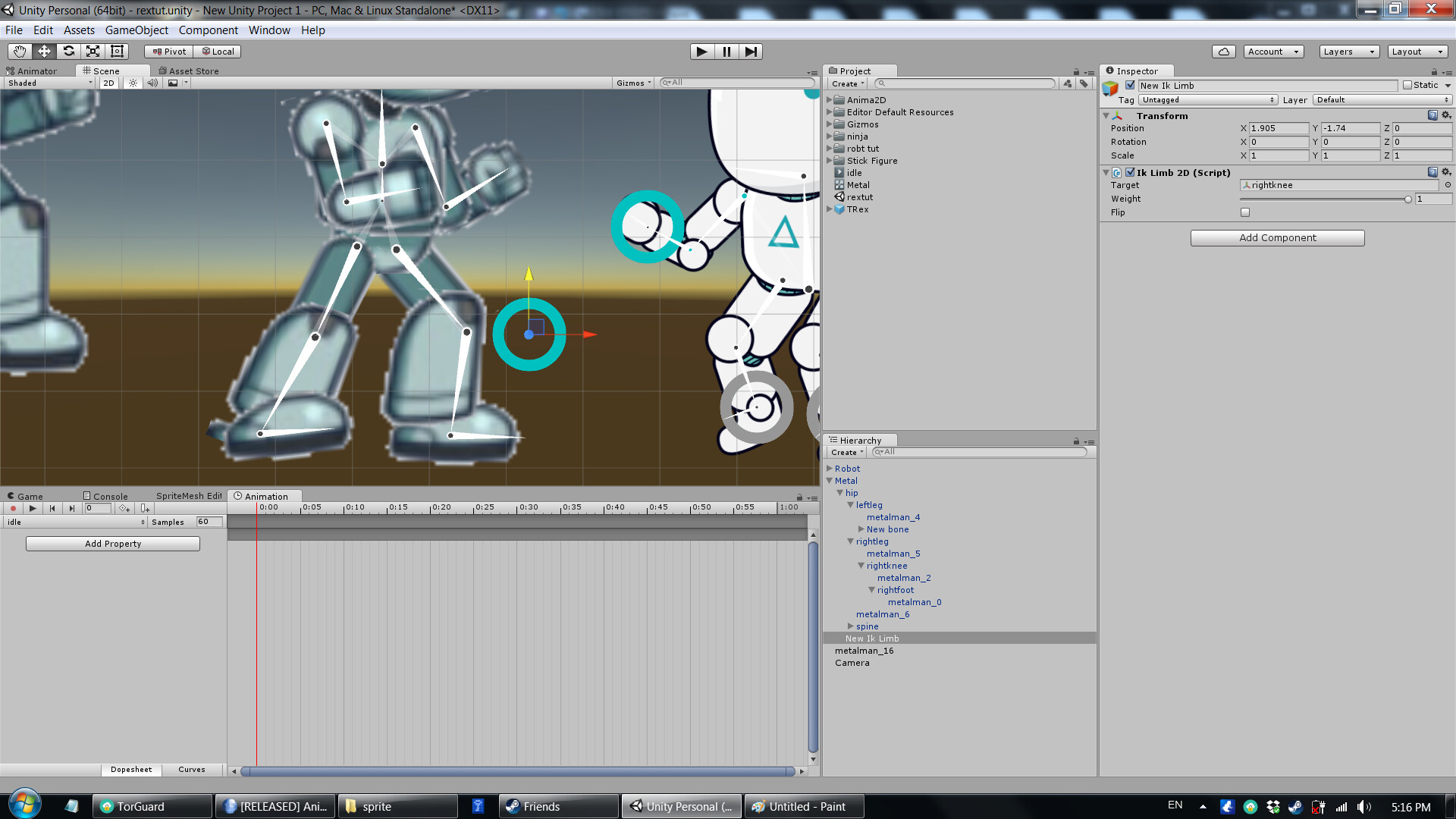Open Unity cloud services via the cloud icon
Viewport: 1456px width, 819px height.
[x=1224, y=51]
